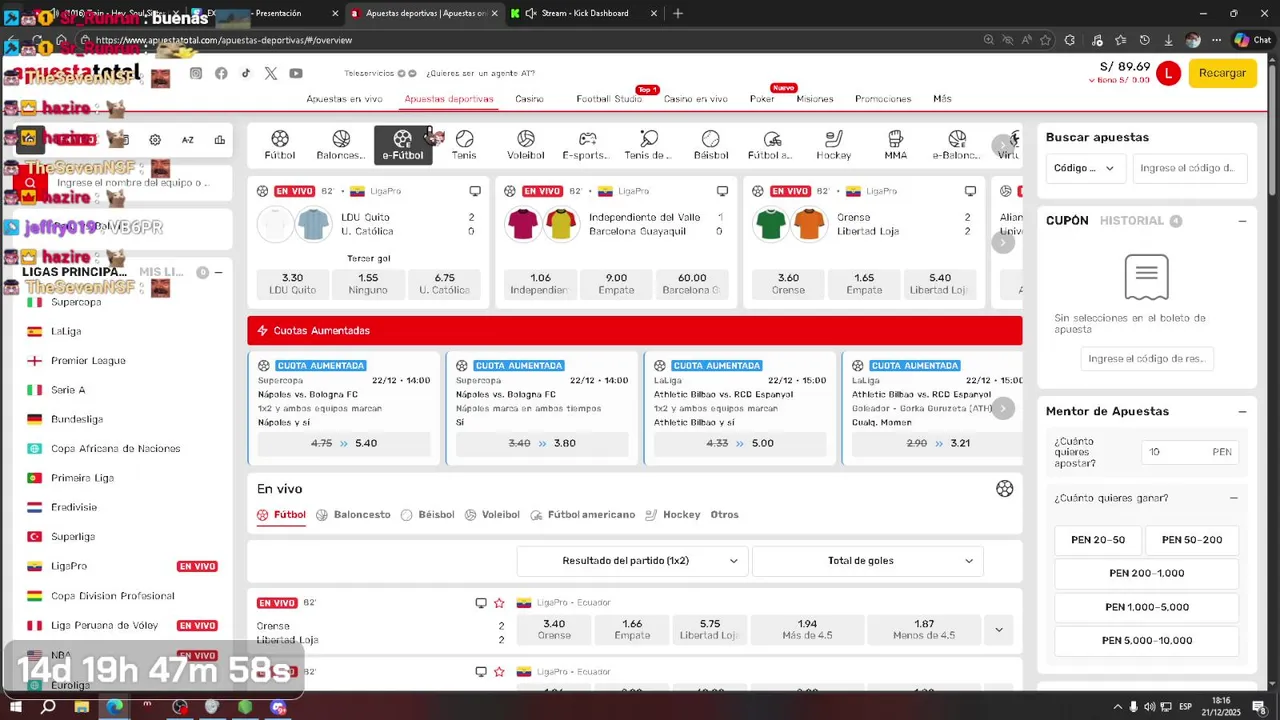
Task: Open the Resultado del partido (1x2) dropdown
Action: click(631, 561)
